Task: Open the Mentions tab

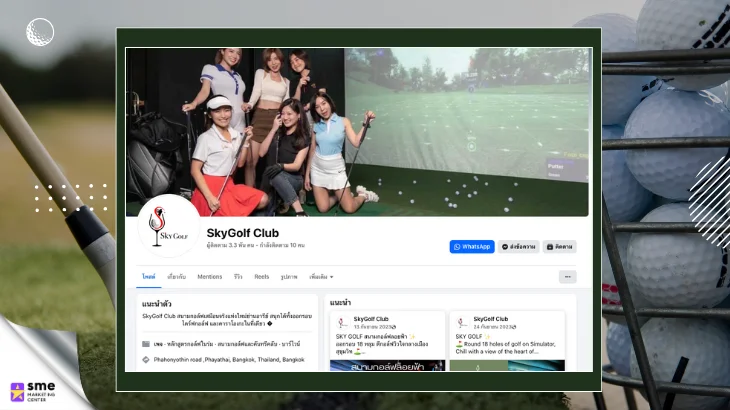Action: pyautogui.click(x=209, y=277)
